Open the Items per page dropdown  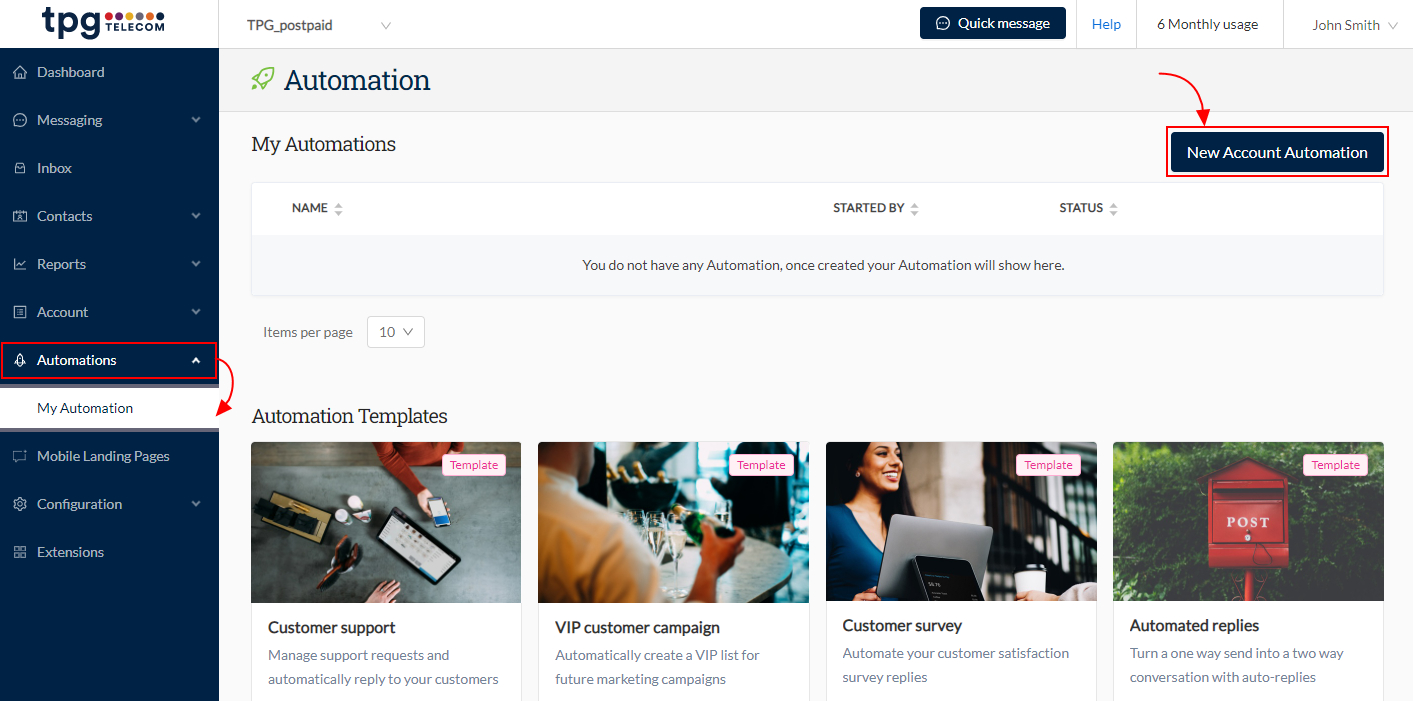pyautogui.click(x=395, y=331)
